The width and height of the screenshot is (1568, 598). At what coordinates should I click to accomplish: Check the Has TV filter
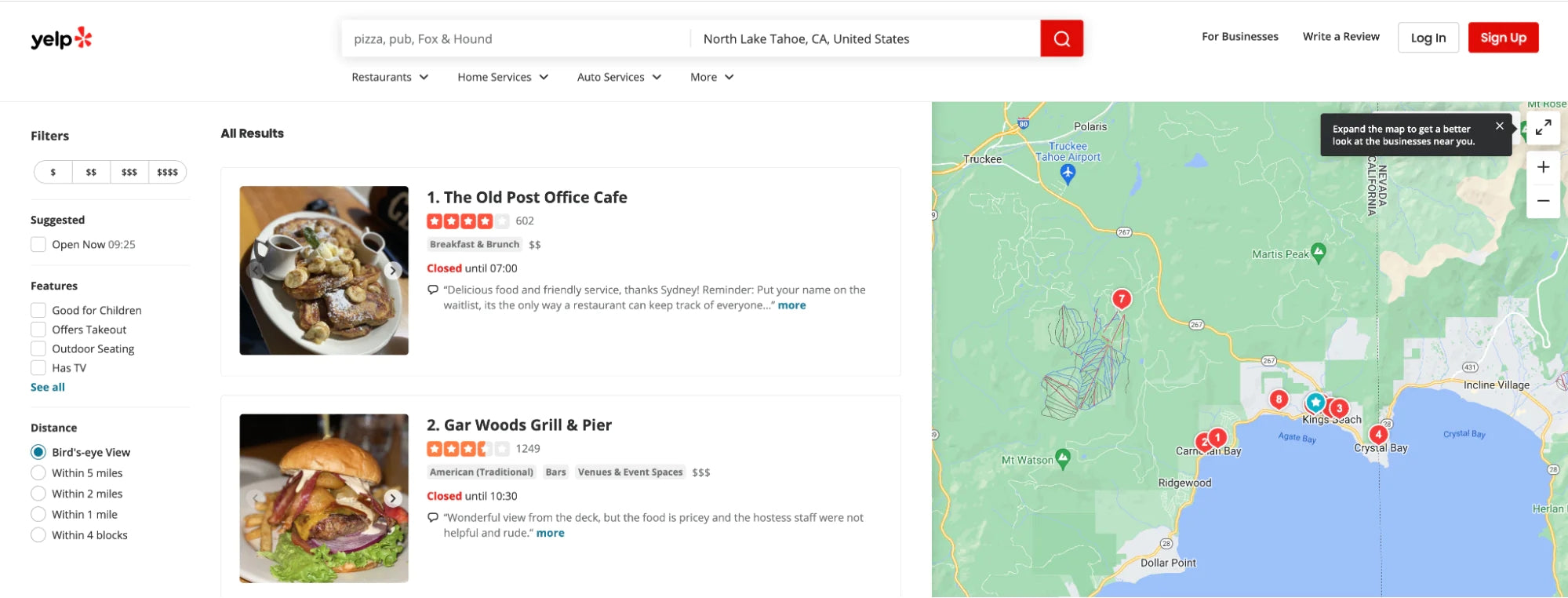coord(38,367)
